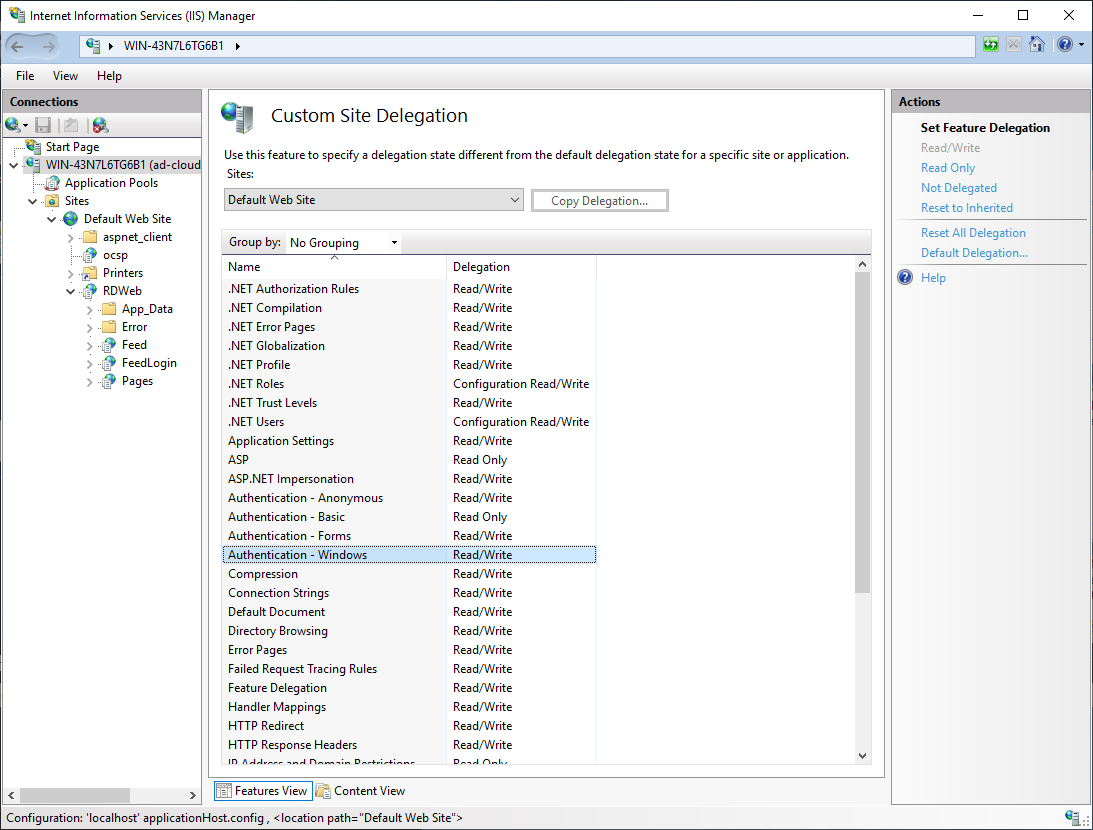Open the File menu
Image resolution: width=1093 pixels, height=830 pixels.
pyautogui.click(x=25, y=76)
